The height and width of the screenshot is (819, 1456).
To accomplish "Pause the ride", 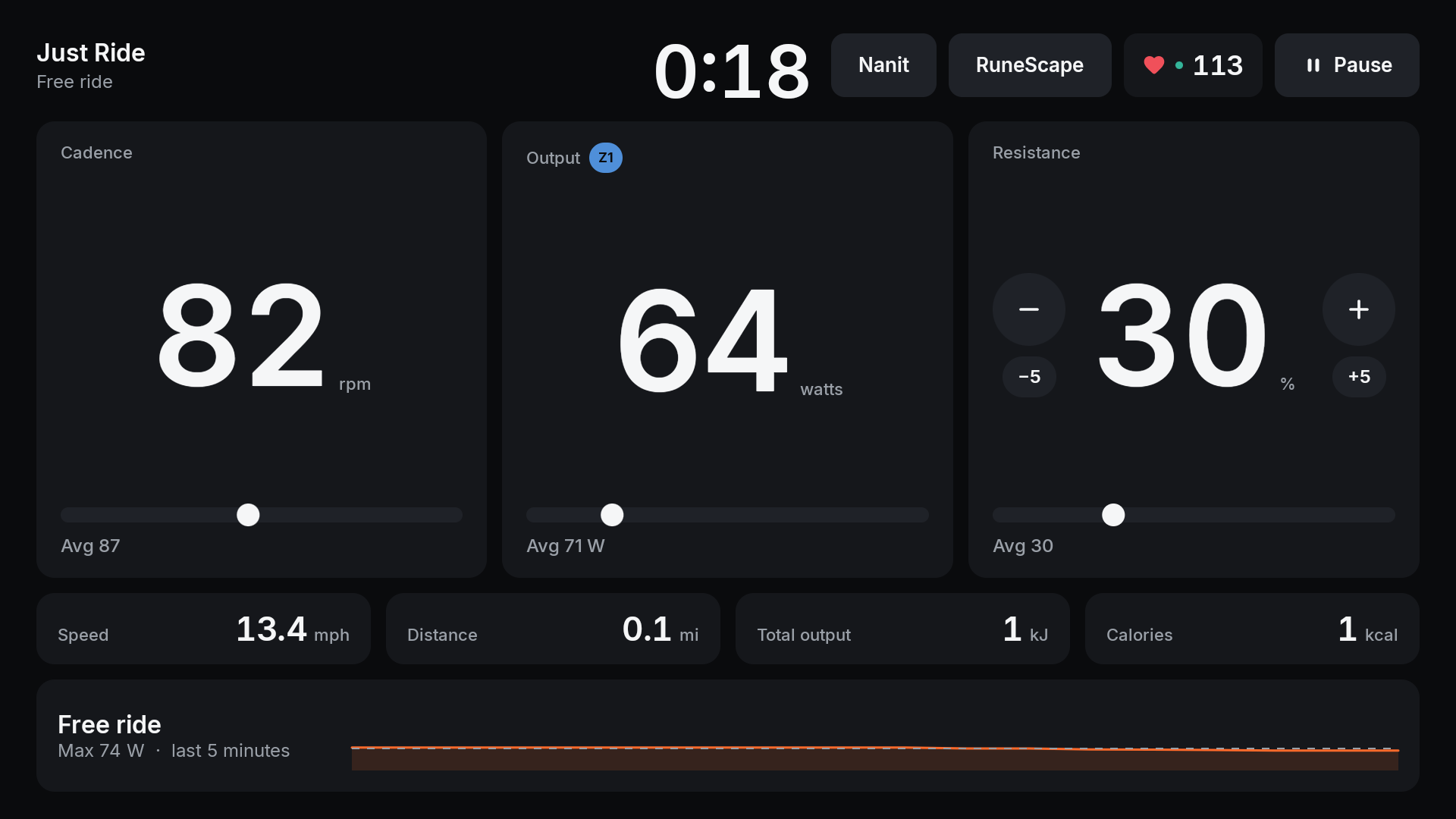I will tap(1347, 65).
